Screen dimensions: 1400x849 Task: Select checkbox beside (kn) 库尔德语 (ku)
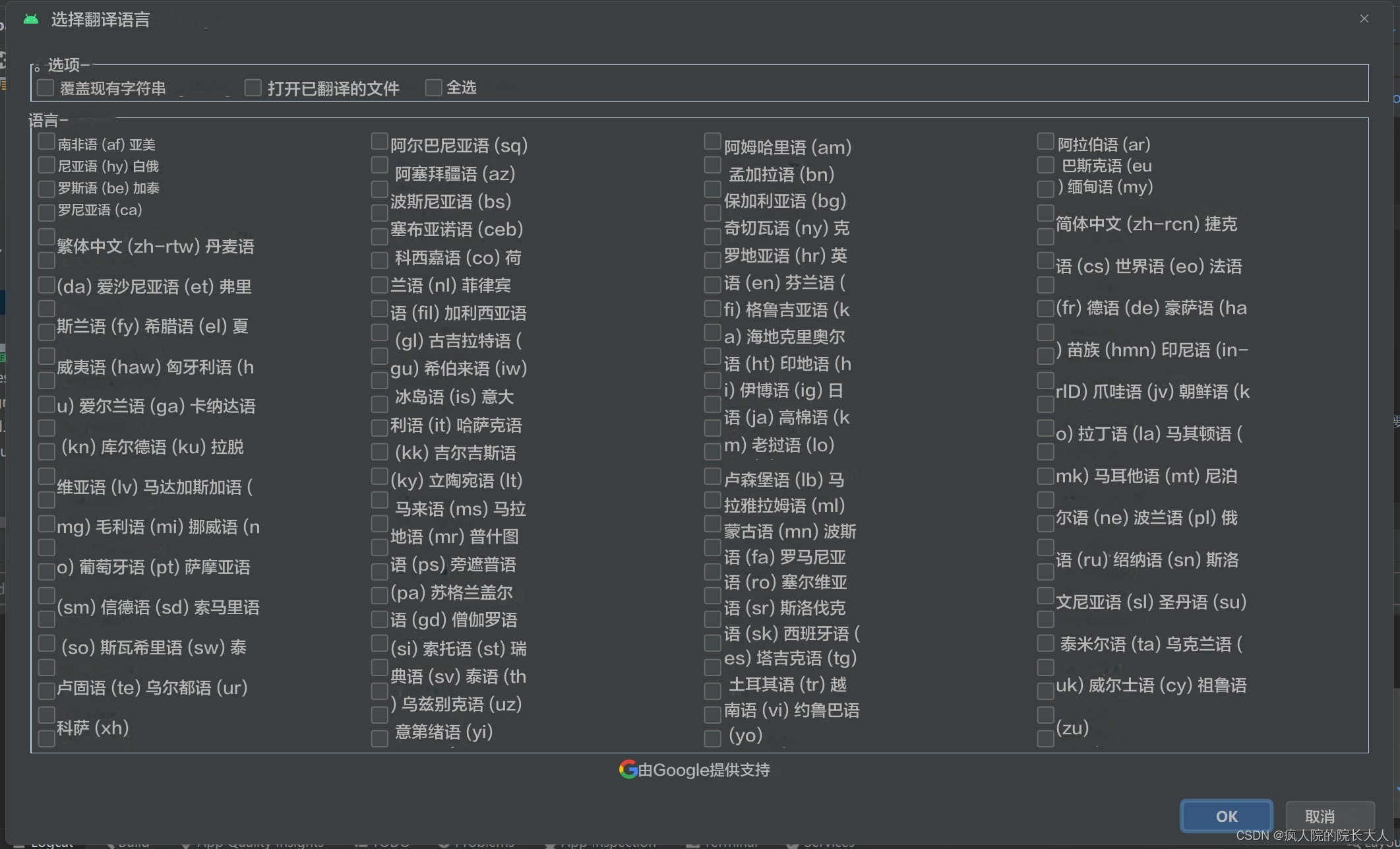point(46,451)
